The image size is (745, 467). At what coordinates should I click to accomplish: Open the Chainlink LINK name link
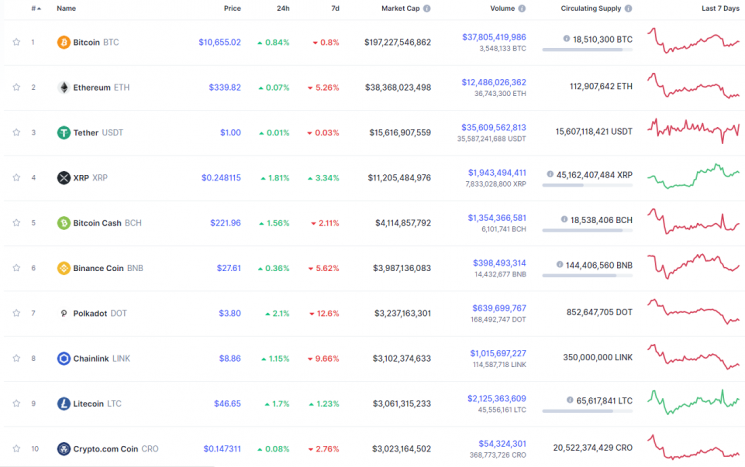tap(102, 358)
